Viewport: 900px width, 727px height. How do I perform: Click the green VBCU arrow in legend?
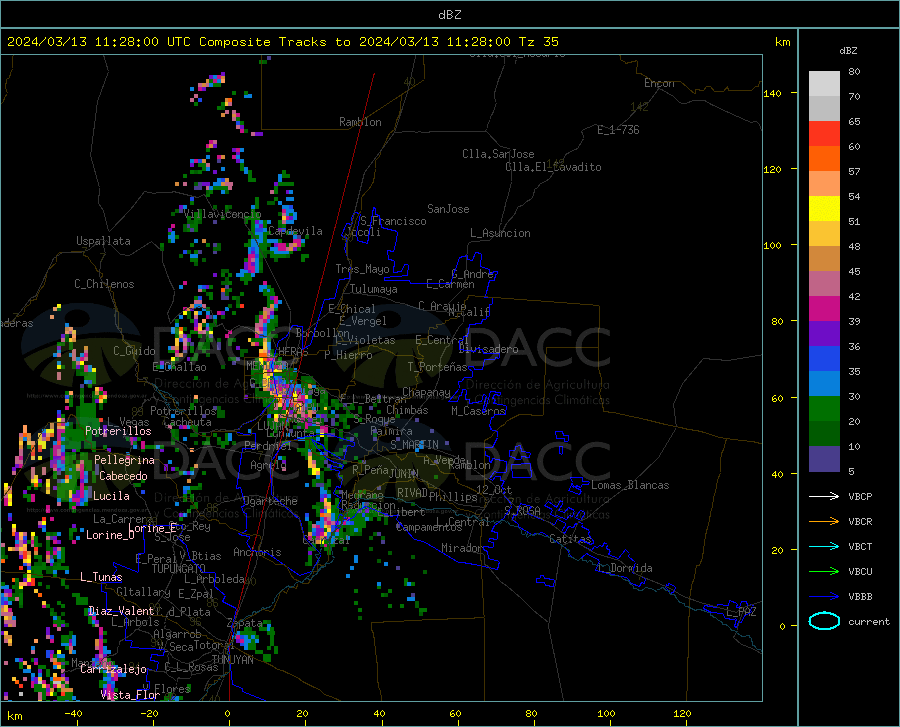[x=824, y=572]
